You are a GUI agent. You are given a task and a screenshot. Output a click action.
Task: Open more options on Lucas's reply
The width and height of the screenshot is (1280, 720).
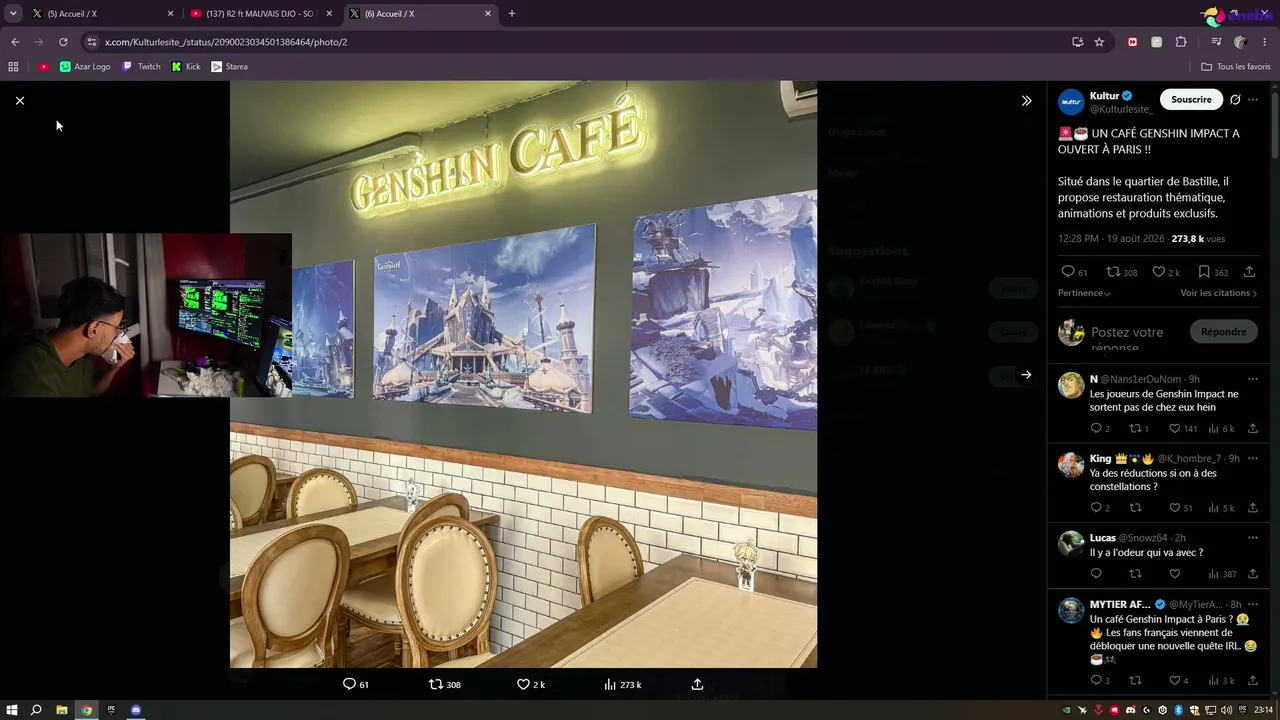(1253, 538)
